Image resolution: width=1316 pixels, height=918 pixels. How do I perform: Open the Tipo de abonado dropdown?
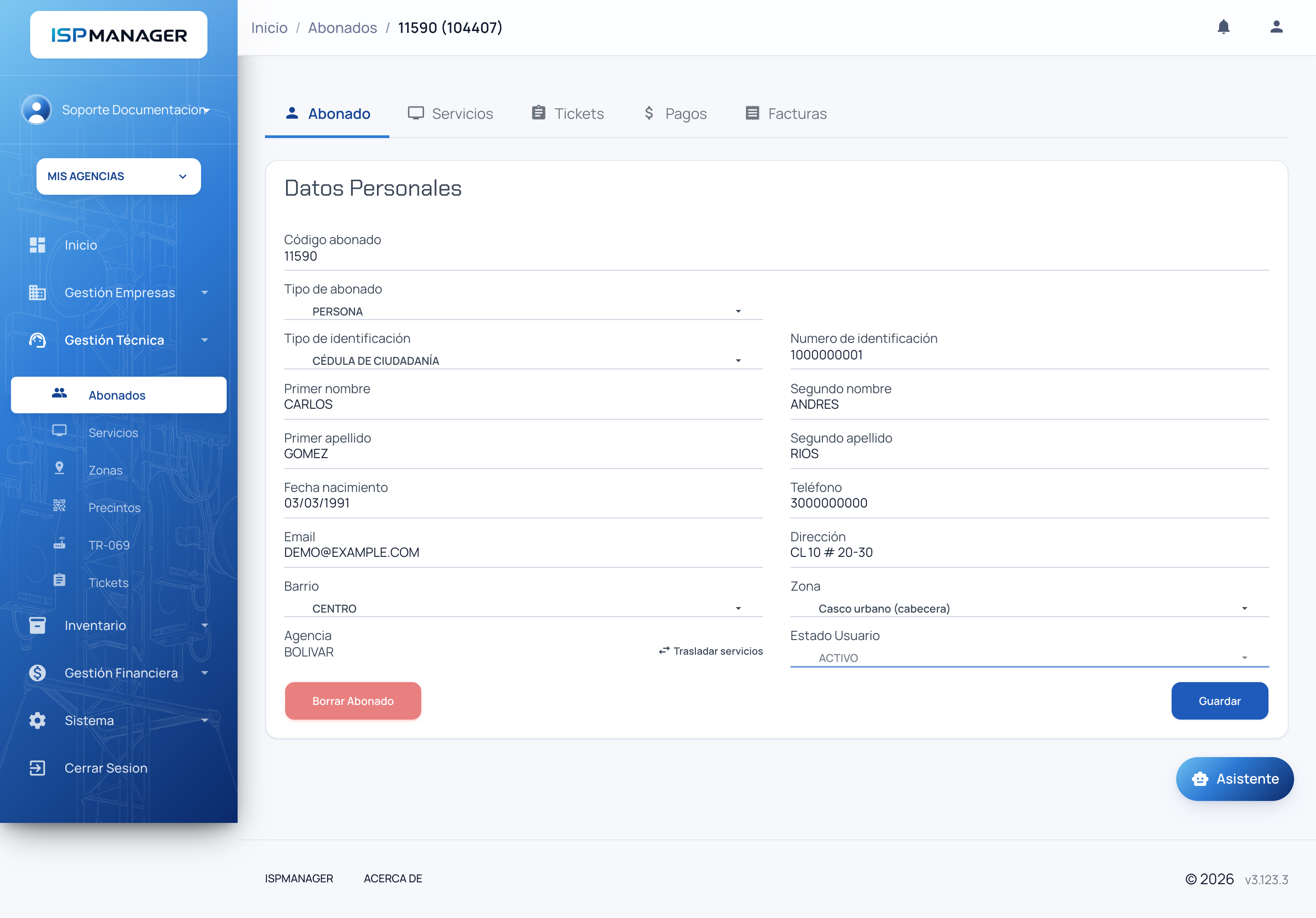tap(523, 311)
